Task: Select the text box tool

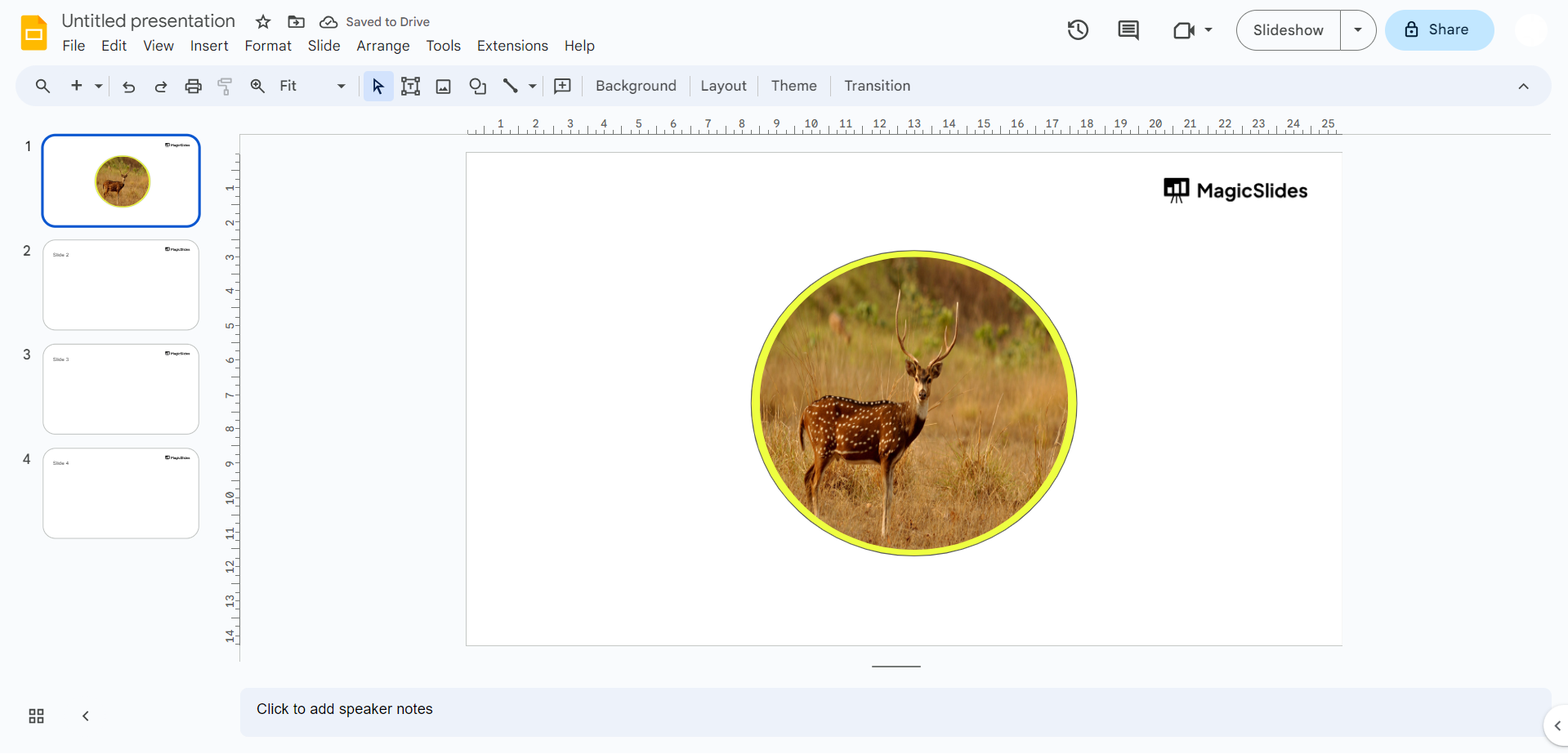Action: (410, 87)
